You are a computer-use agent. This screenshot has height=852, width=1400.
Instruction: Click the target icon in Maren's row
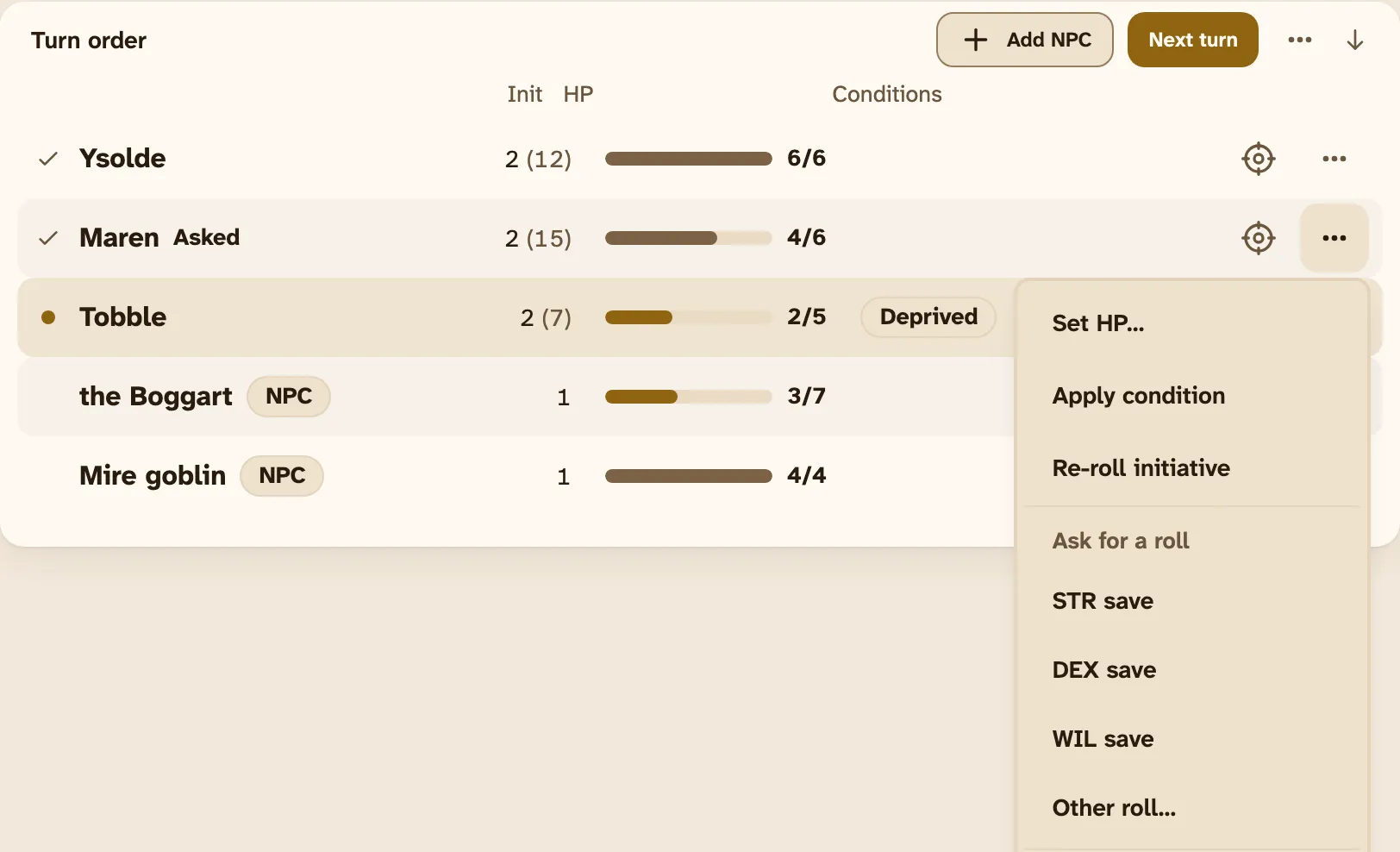[x=1259, y=238]
